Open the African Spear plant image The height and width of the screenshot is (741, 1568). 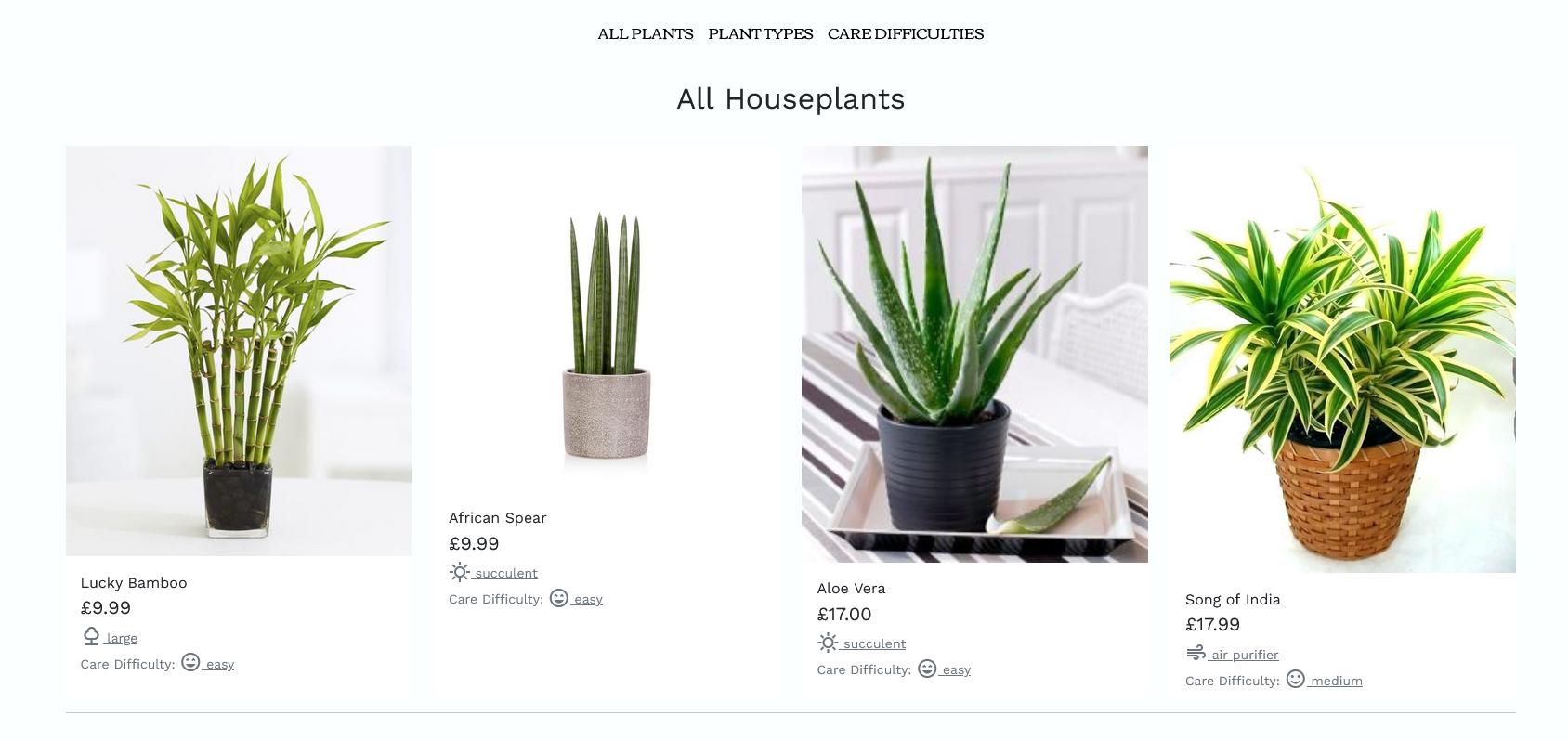coord(607,318)
